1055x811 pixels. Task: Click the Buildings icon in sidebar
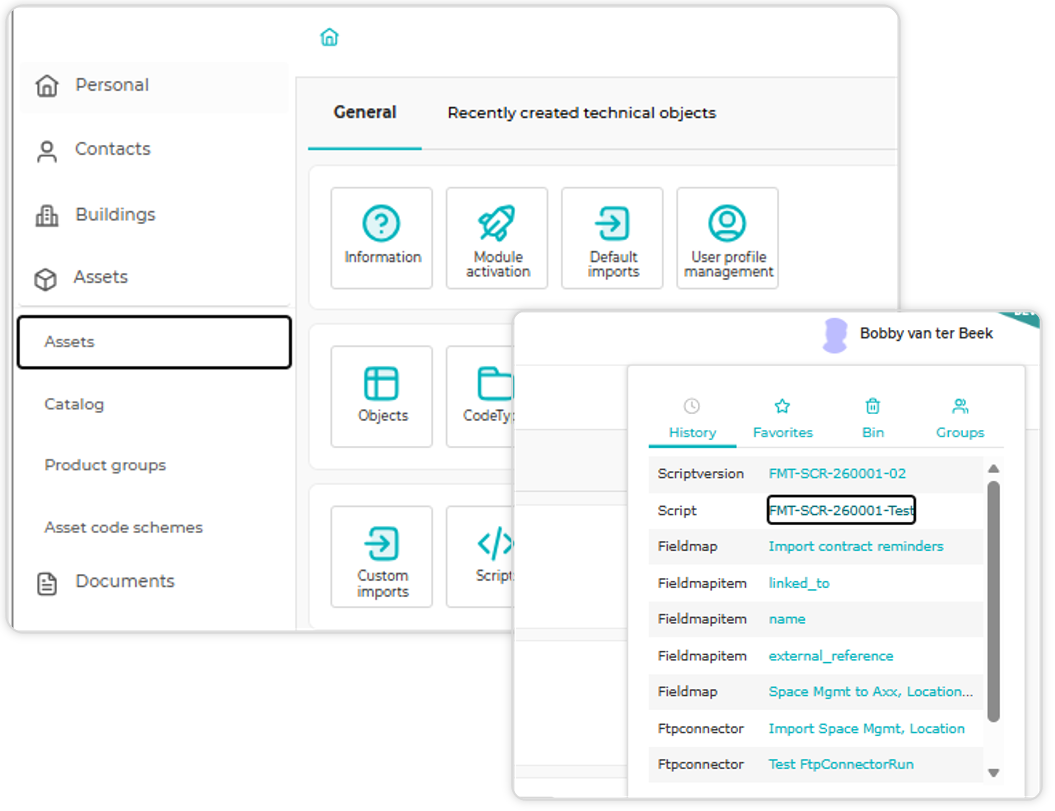[47, 215]
